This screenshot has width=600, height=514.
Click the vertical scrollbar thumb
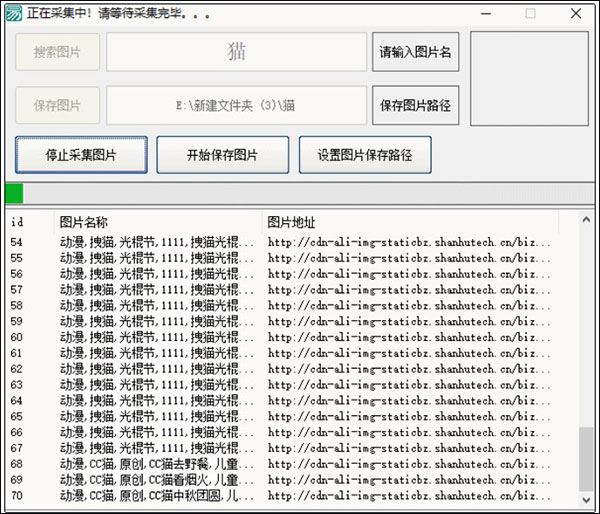click(x=586, y=459)
